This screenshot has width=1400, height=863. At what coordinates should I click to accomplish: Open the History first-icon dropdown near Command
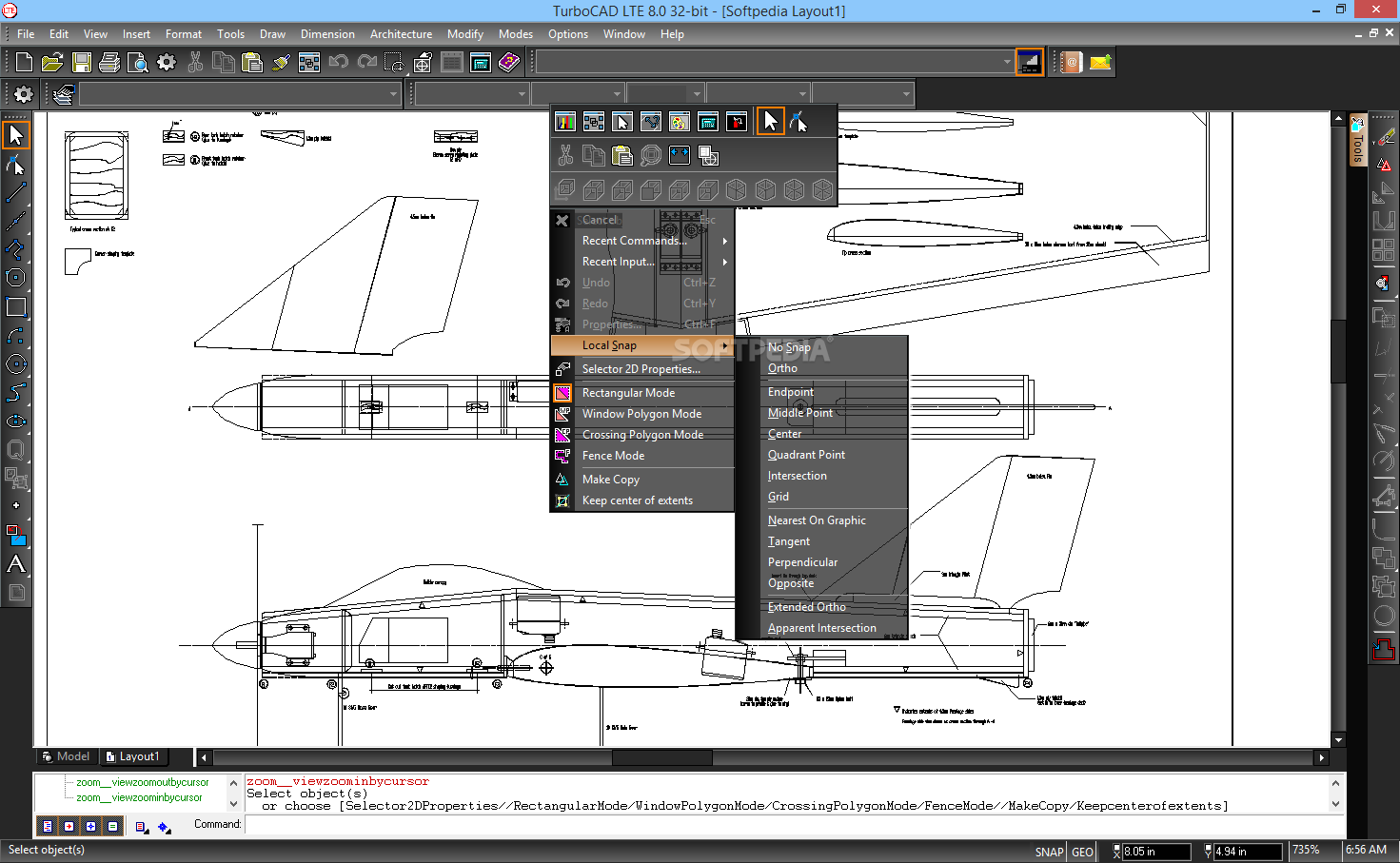(x=143, y=827)
